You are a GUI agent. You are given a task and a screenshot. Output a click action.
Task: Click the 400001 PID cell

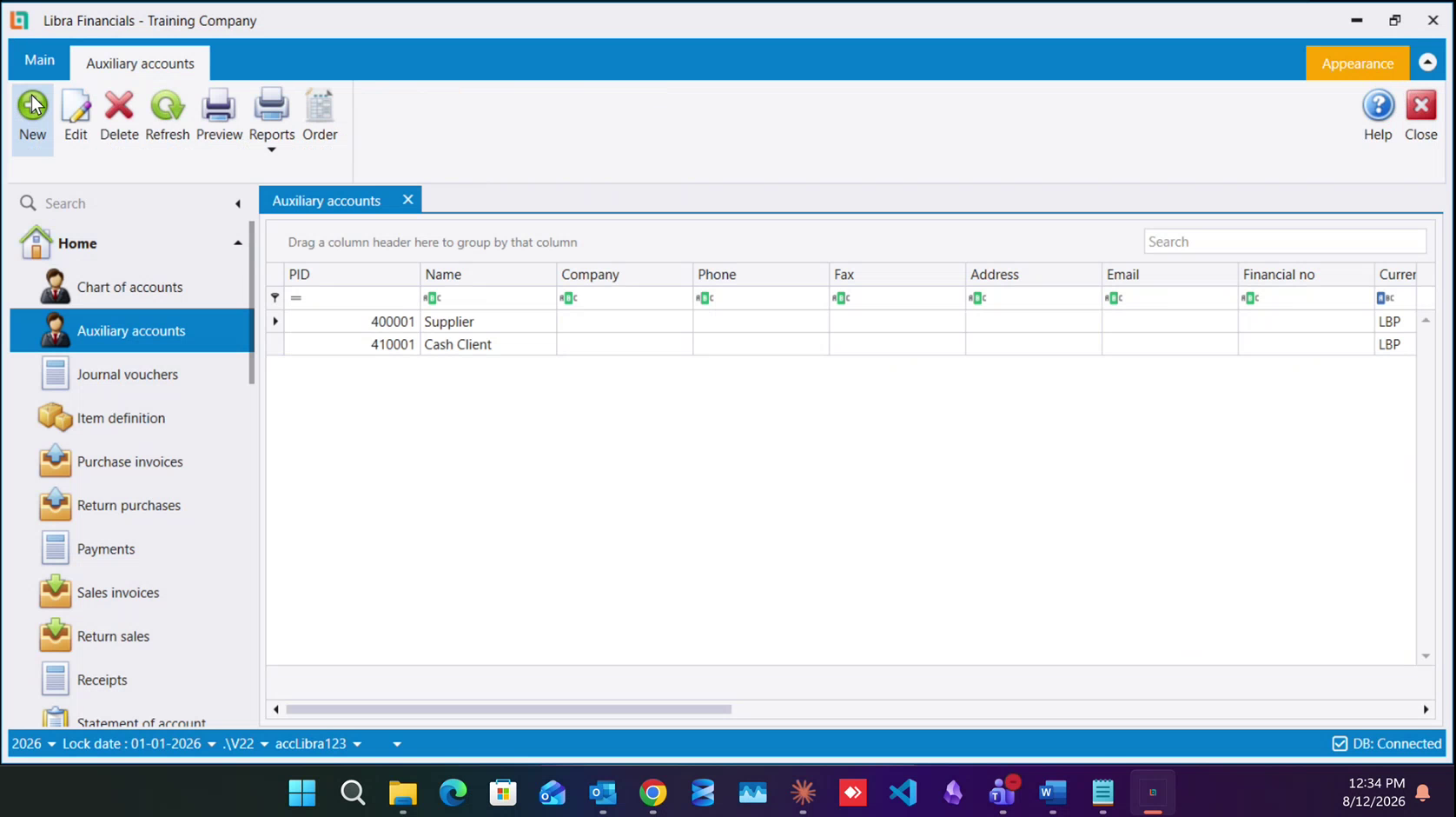352,322
